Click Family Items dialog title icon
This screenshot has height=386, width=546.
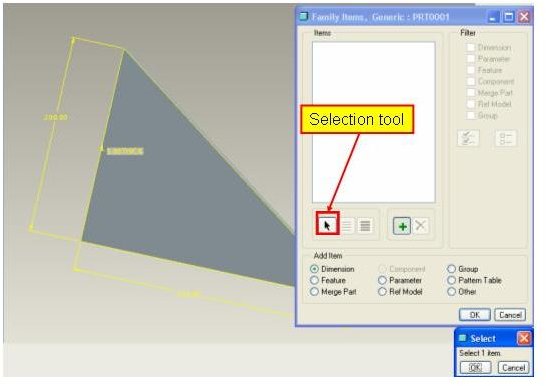point(304,16)
